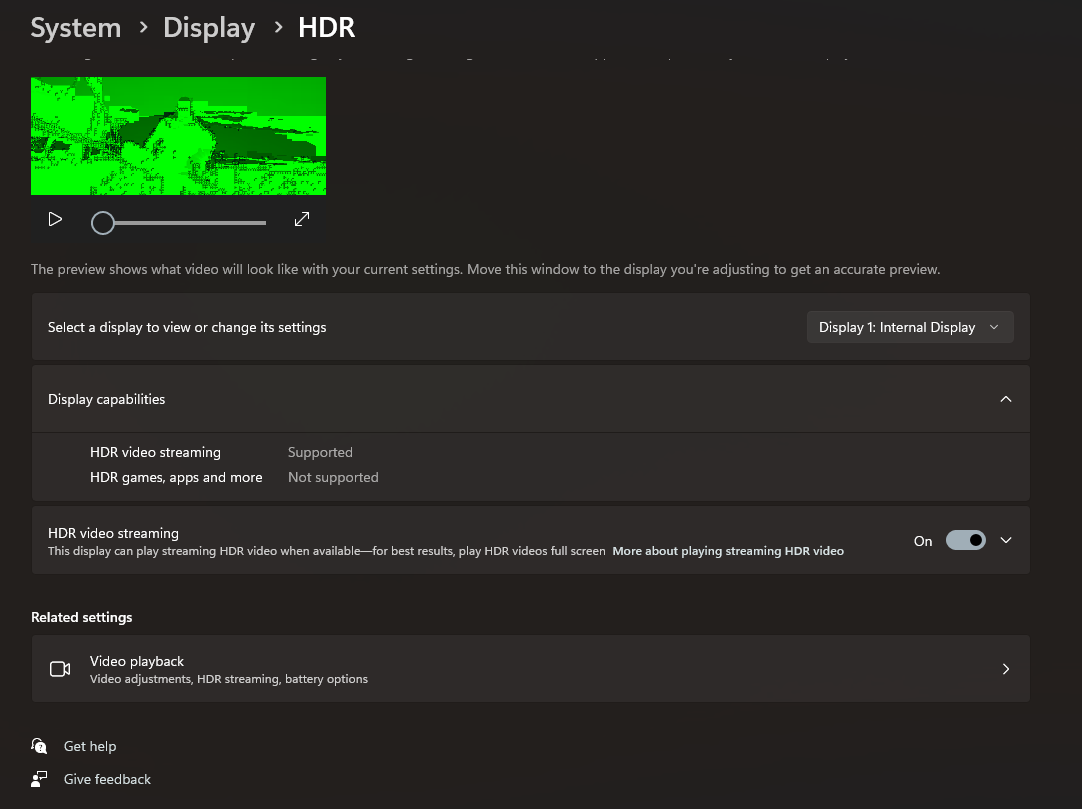Expand the HDR video streaming options chevron
This screenshot has height=809, width=1082.
click(x=1006, y=540)
